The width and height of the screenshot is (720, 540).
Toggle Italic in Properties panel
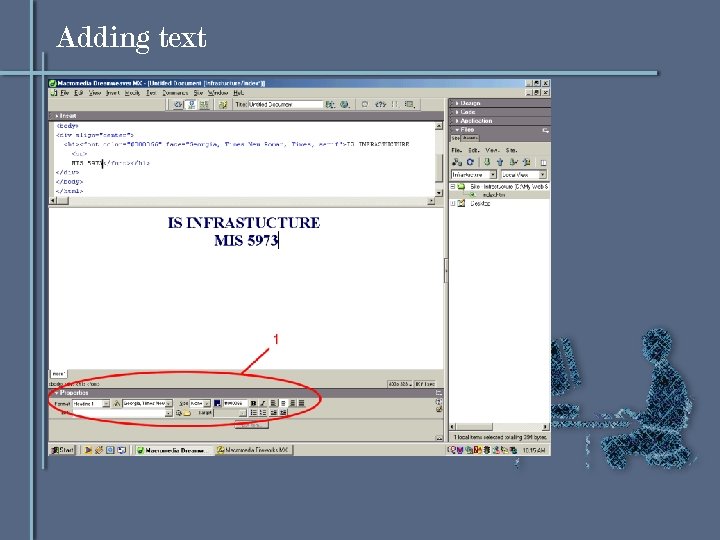pos(263,403)
